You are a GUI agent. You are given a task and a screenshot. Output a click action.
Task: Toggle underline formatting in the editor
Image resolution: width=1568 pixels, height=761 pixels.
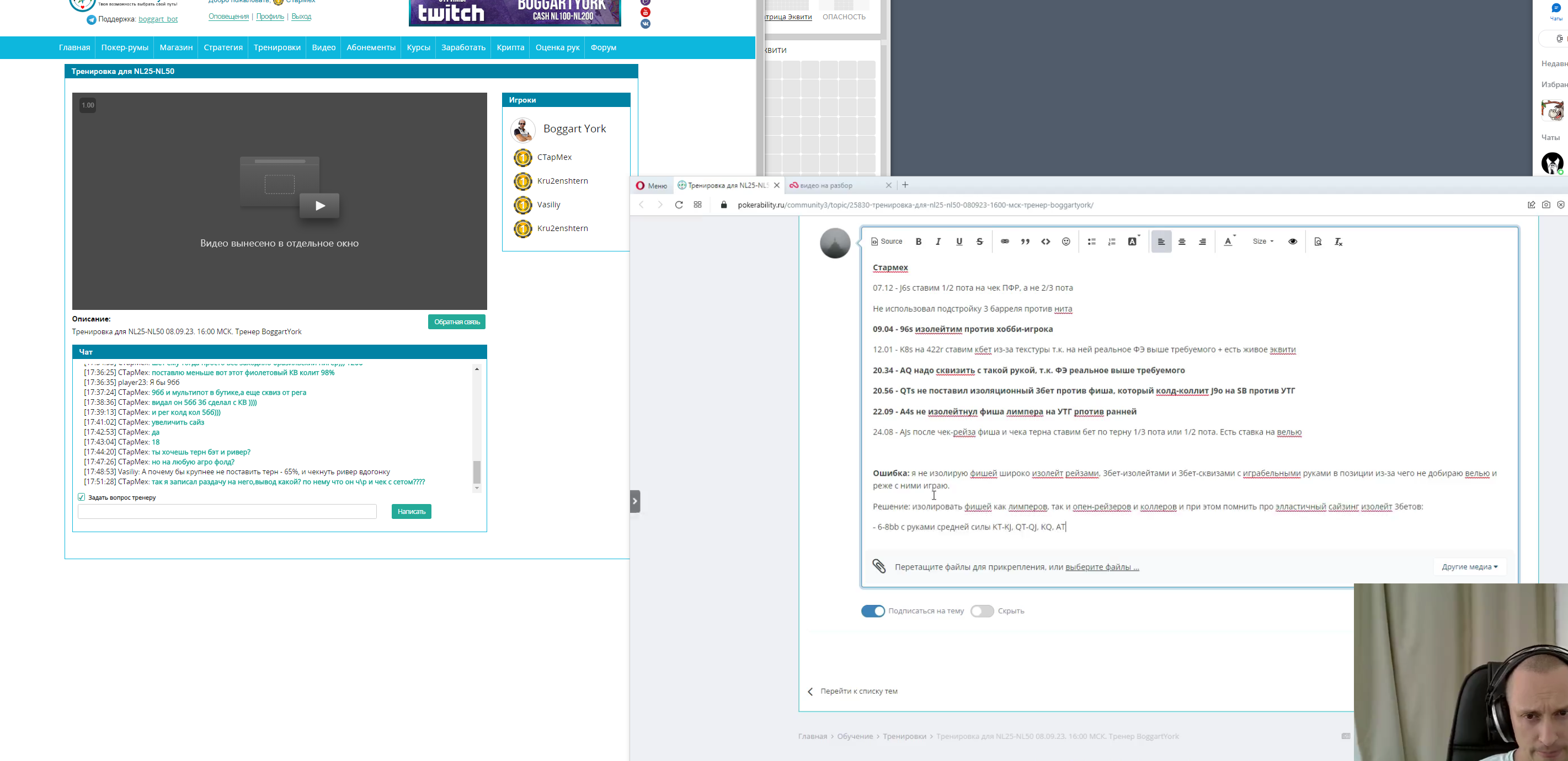[x=959, y=242]
